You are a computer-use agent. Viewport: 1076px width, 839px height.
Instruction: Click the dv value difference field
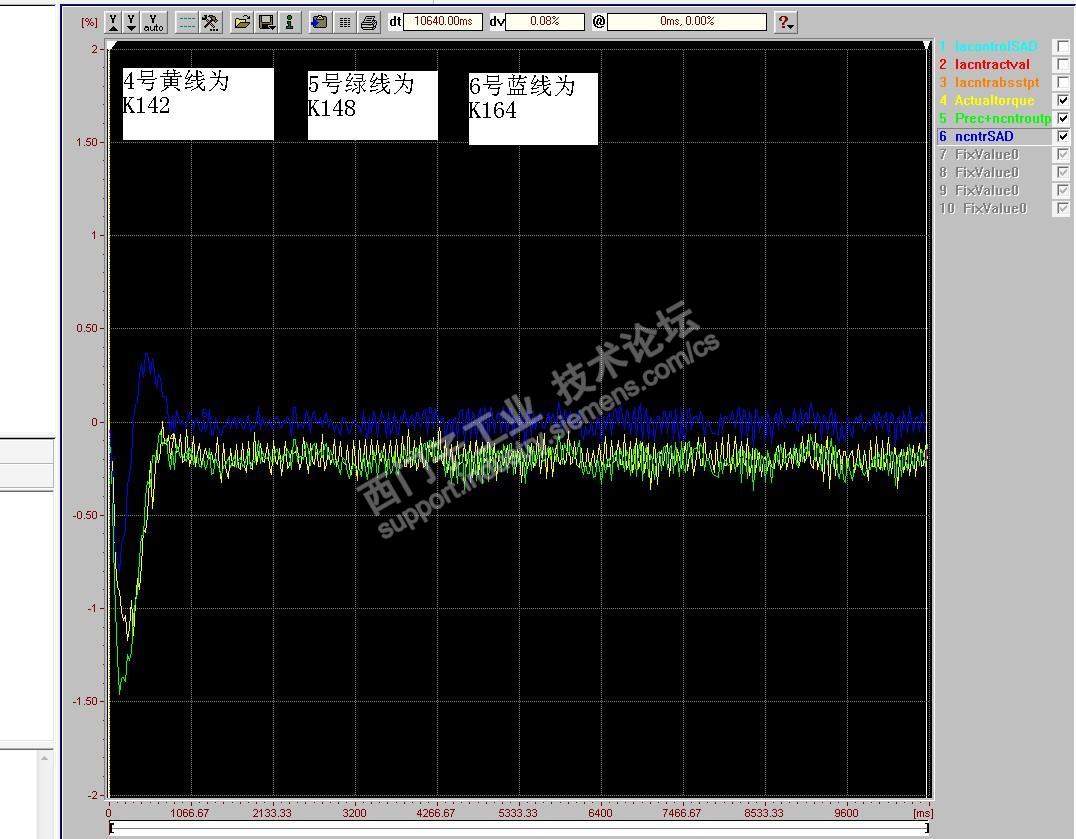click(545, 21)
